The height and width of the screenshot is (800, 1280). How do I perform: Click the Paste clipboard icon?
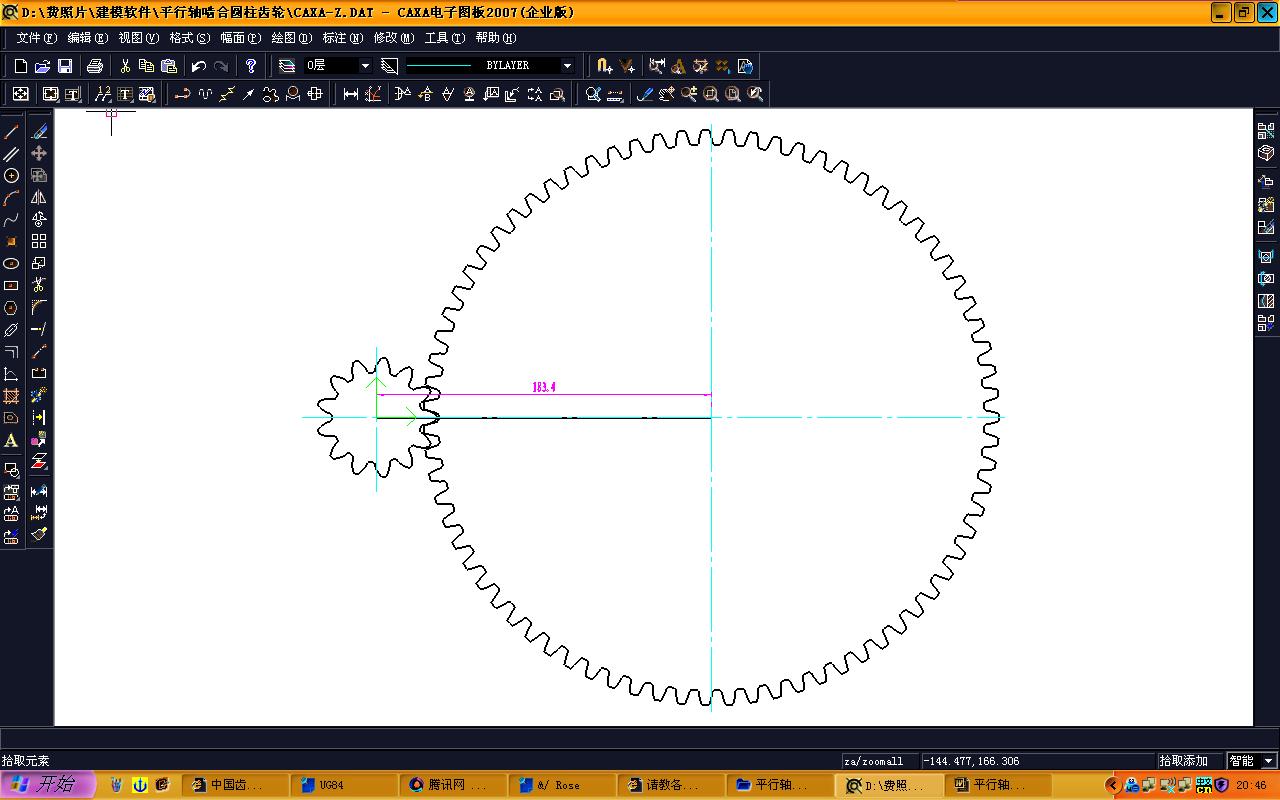coord(169,66)
